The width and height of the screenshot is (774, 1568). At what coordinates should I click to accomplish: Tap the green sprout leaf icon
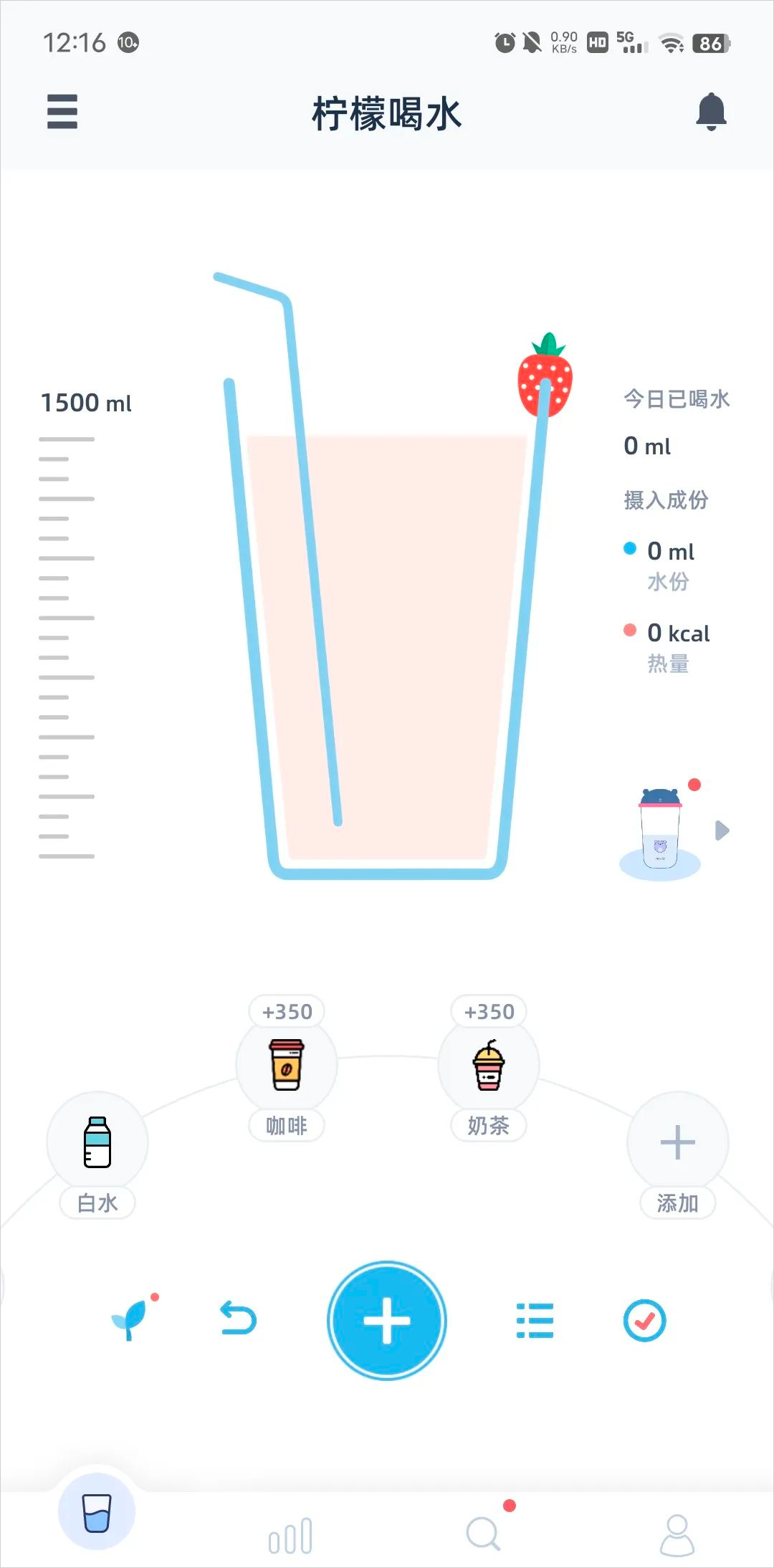[130, 1319]
